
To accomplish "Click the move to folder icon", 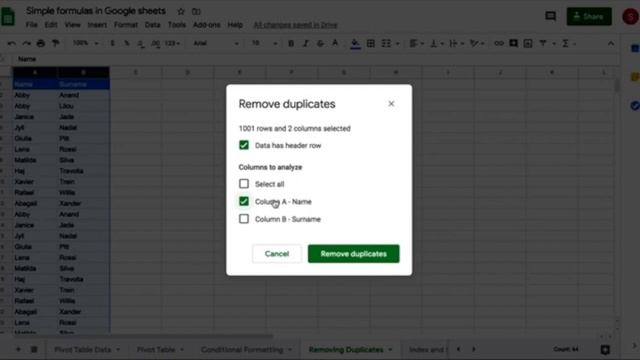I will [x=196, y=11].
